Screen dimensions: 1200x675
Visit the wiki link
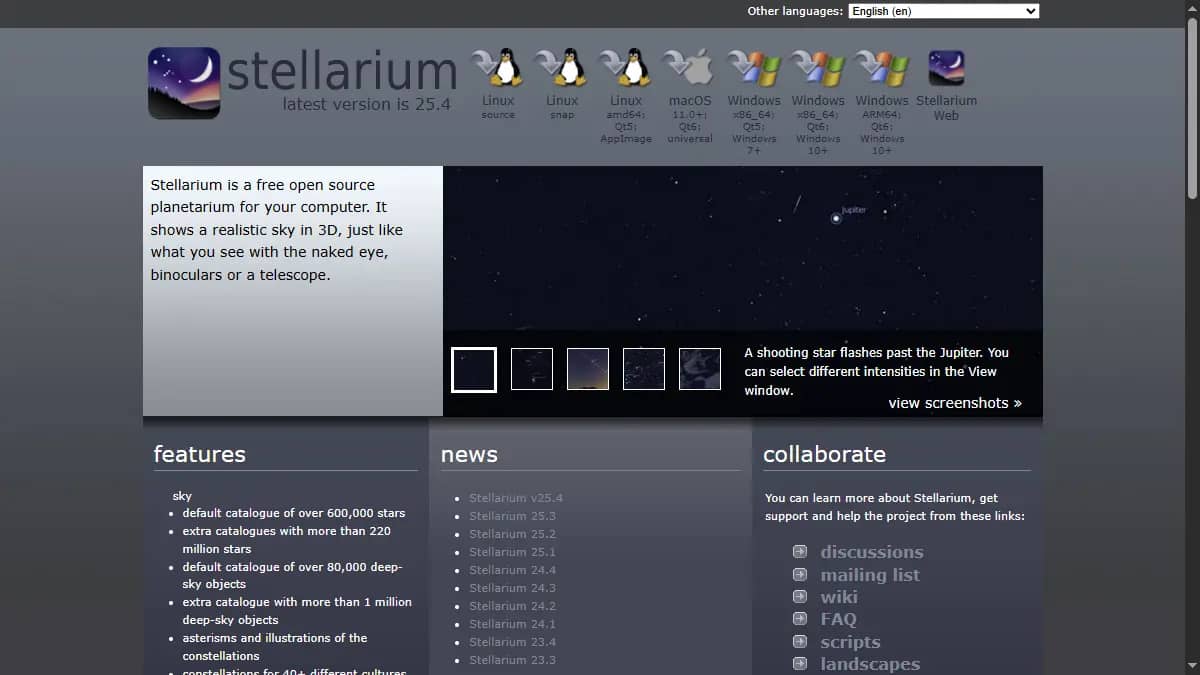pyautogui.click(x=839, y=597)
